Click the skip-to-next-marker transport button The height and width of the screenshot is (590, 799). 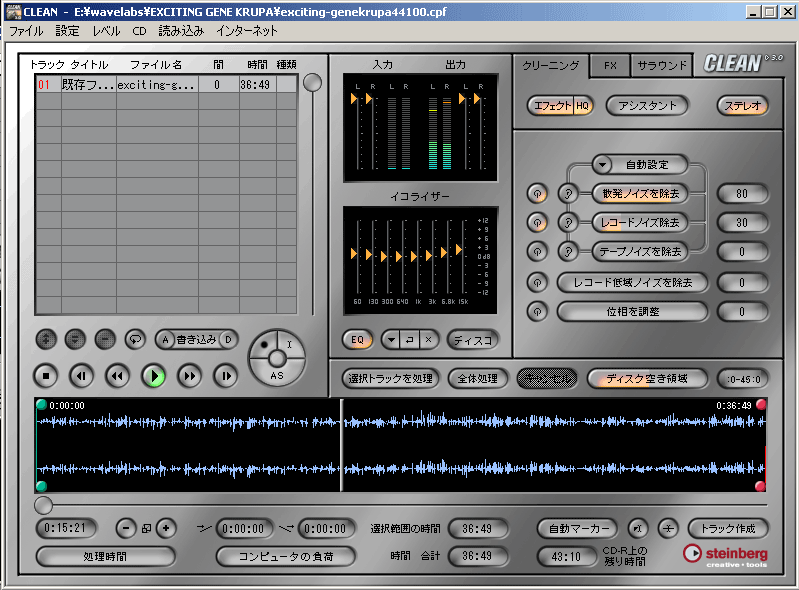[x=225, y=377]
